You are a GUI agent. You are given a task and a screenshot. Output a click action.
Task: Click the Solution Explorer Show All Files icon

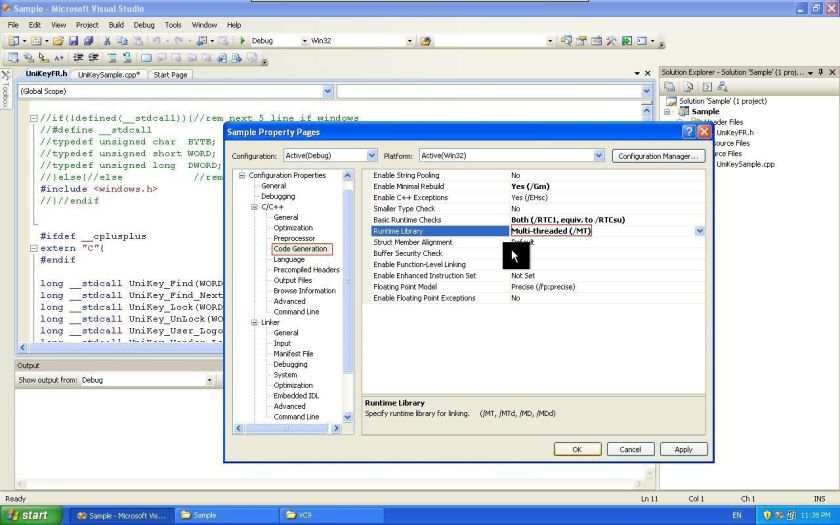(688, 86)
